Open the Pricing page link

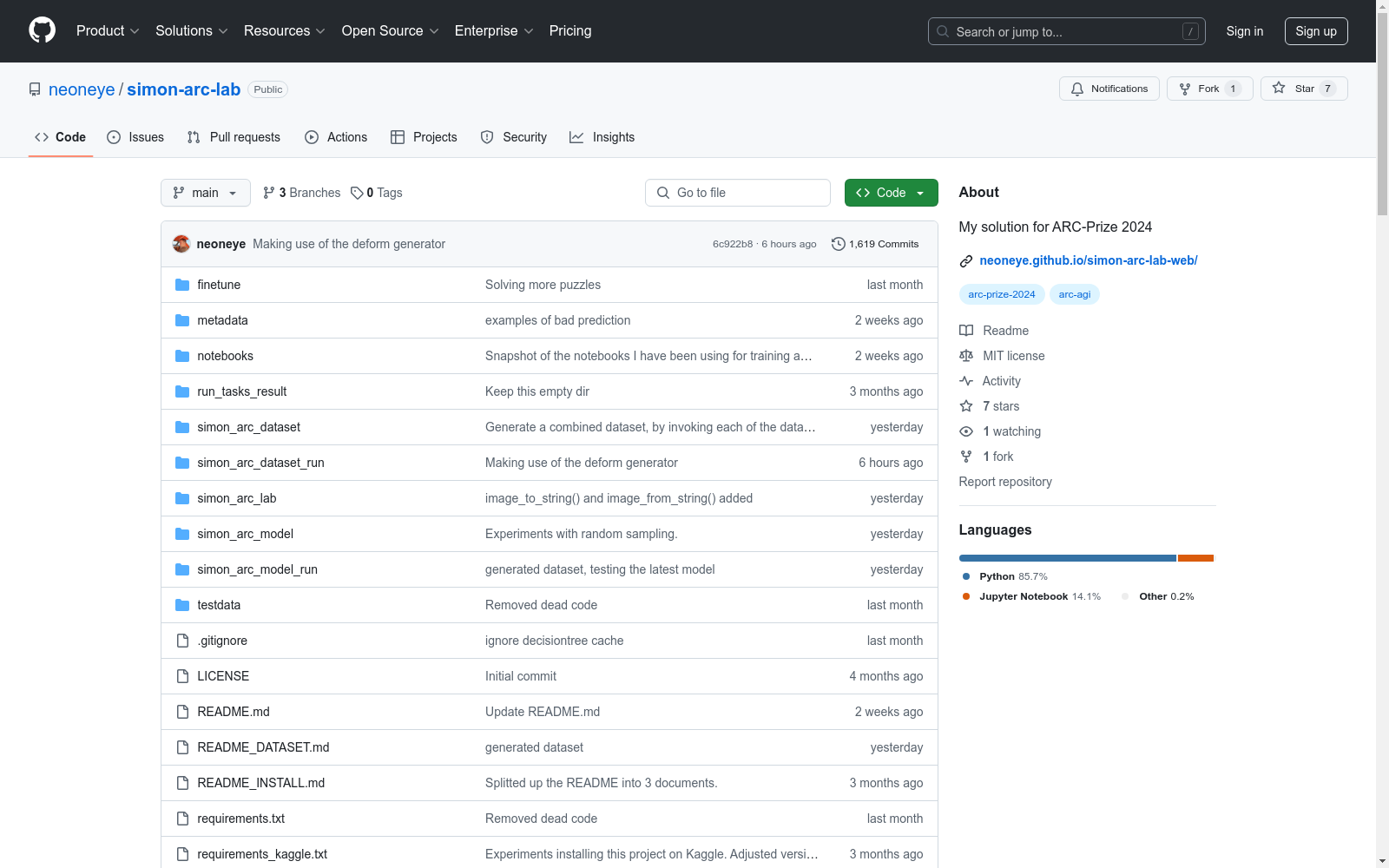point(570,31)
